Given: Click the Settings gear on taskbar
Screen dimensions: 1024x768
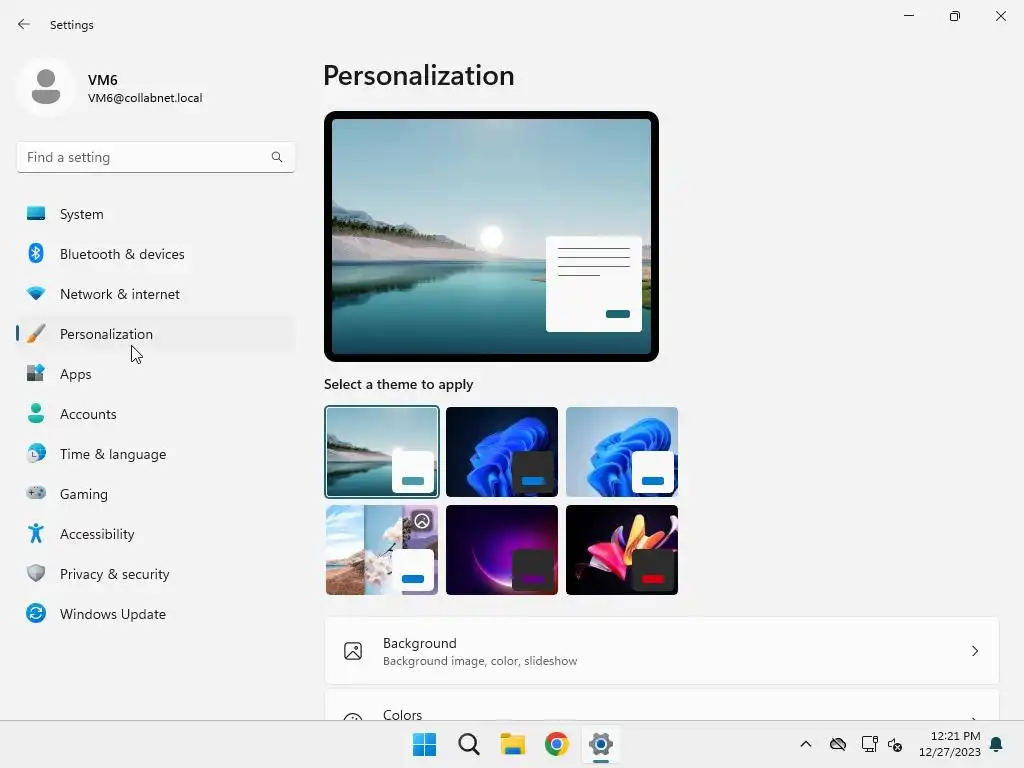Looking at the screenshot, I should pyautogui.click(x=601, y=744).
